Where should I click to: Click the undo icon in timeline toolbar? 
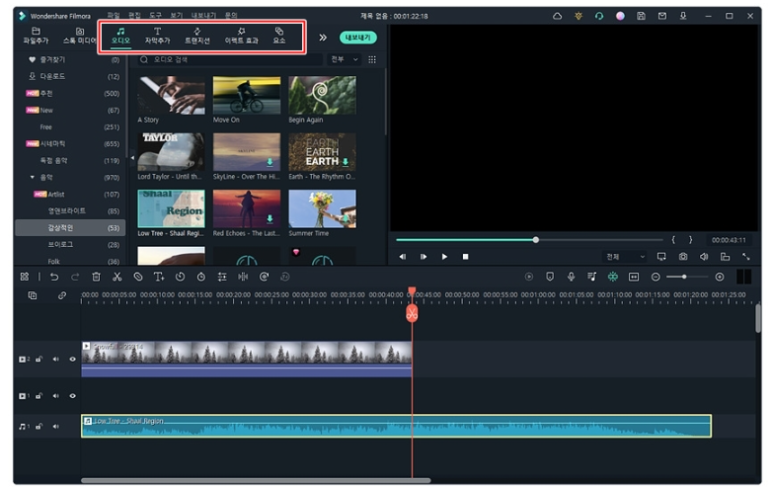click(54, 277)
